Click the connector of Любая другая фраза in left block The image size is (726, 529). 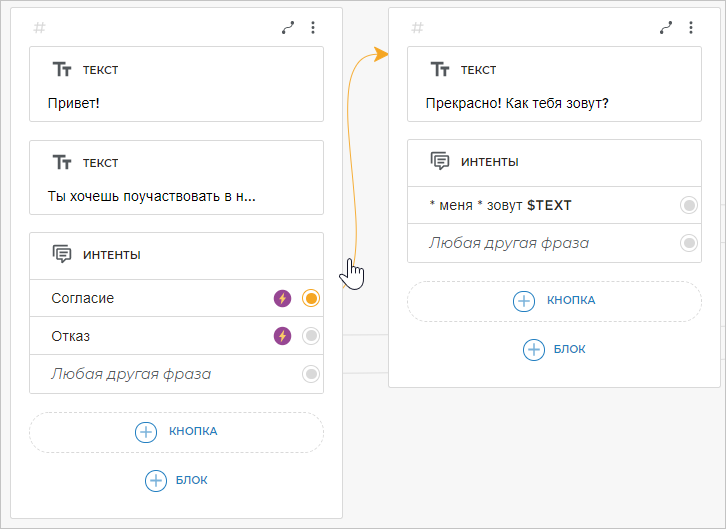[x=311, y=374]
